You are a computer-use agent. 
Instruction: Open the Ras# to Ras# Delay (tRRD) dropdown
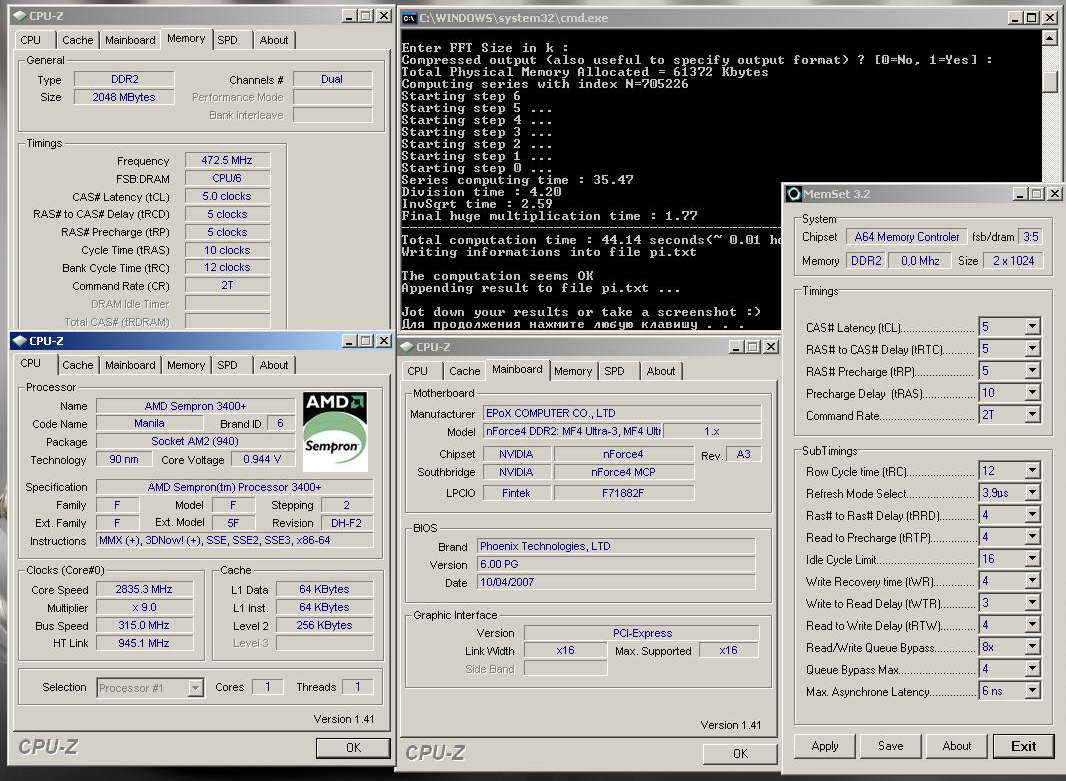coord(1032,515)
